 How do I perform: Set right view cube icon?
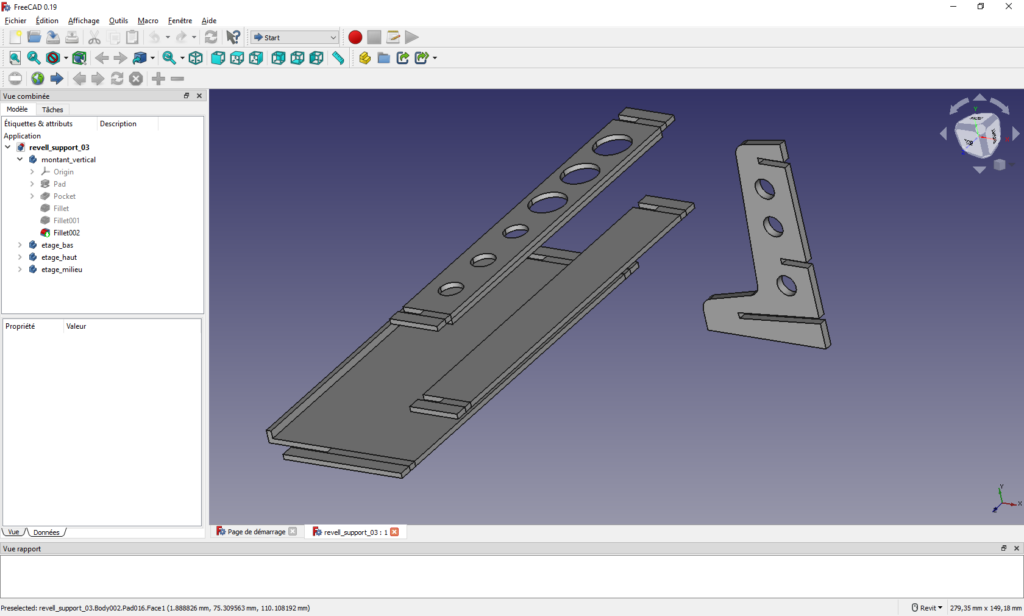tap(255, 58)
